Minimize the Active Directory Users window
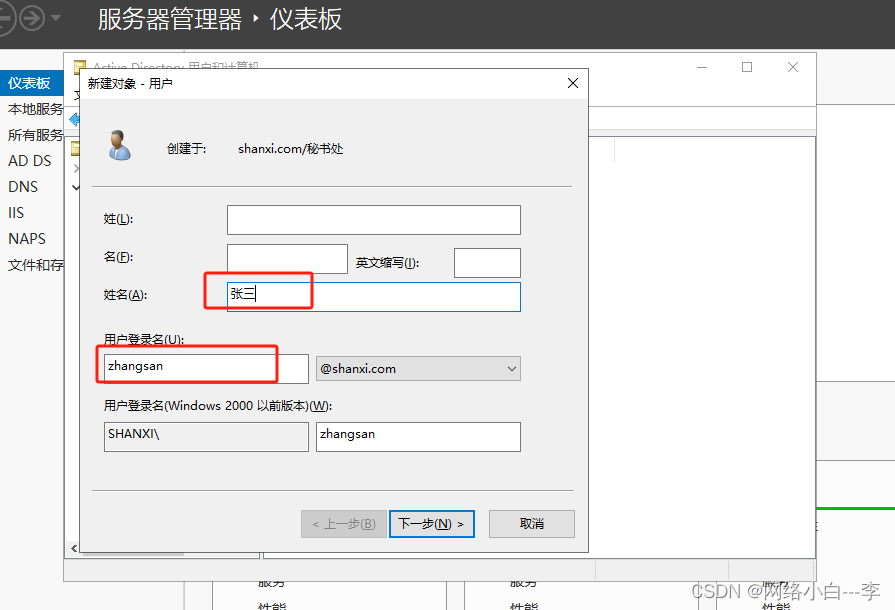 (702, 67)
